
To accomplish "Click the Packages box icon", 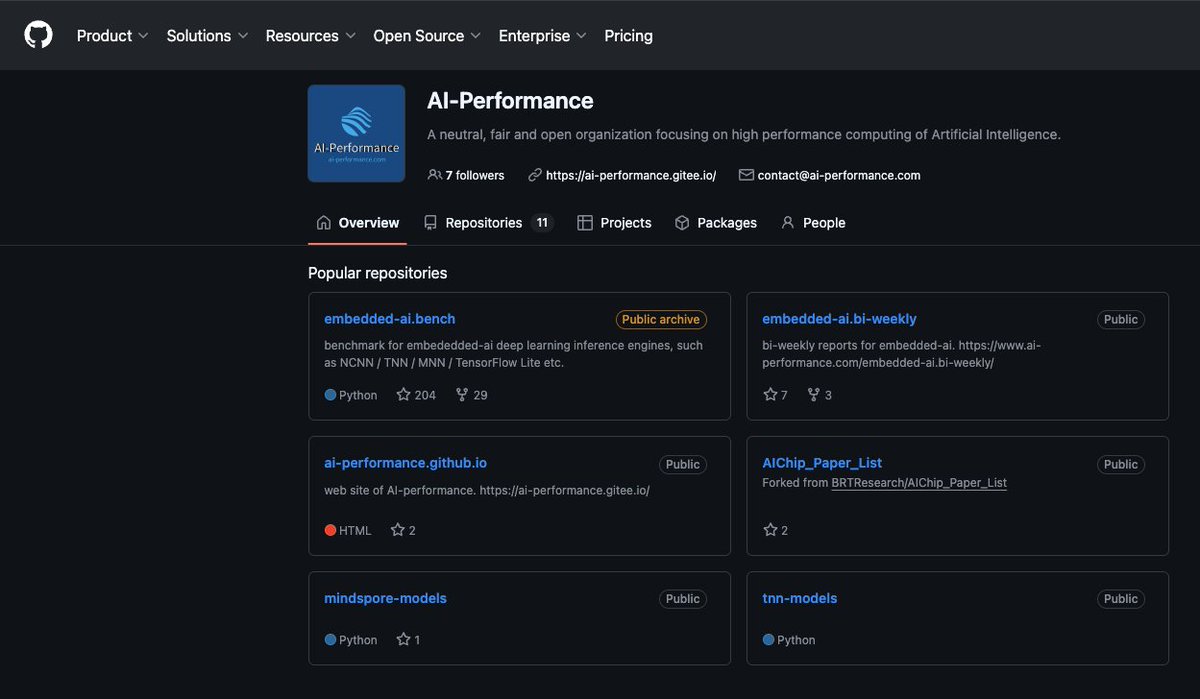I will coord(682,222).
